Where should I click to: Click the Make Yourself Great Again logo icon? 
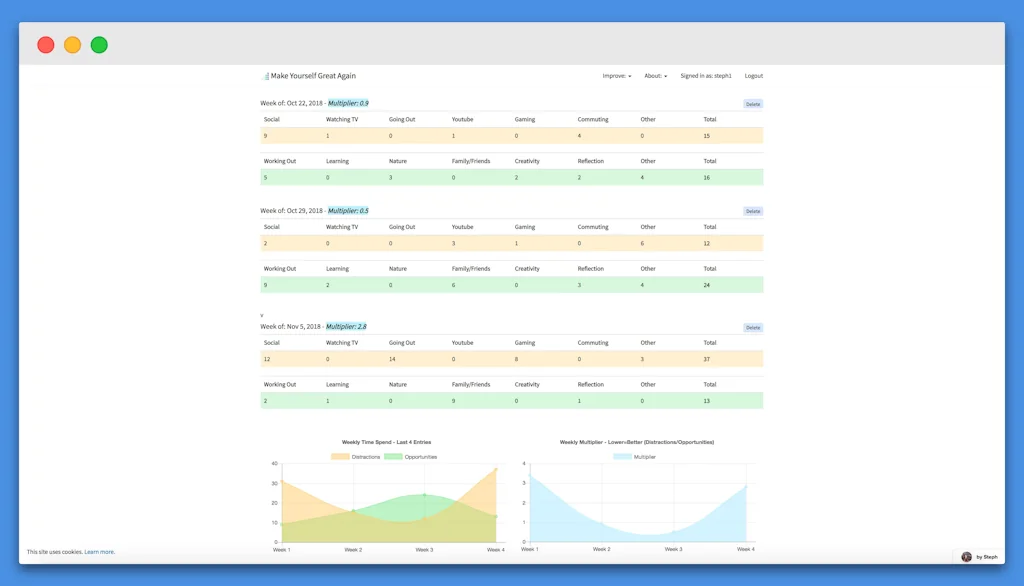coord(265,76)
